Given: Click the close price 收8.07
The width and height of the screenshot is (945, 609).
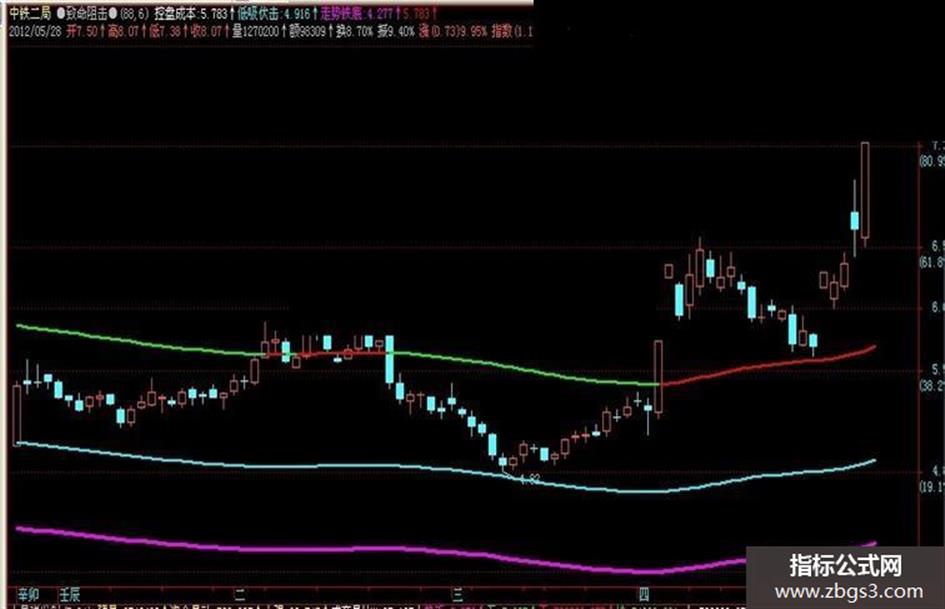Looking at the screenshot, I should (206, 31).
